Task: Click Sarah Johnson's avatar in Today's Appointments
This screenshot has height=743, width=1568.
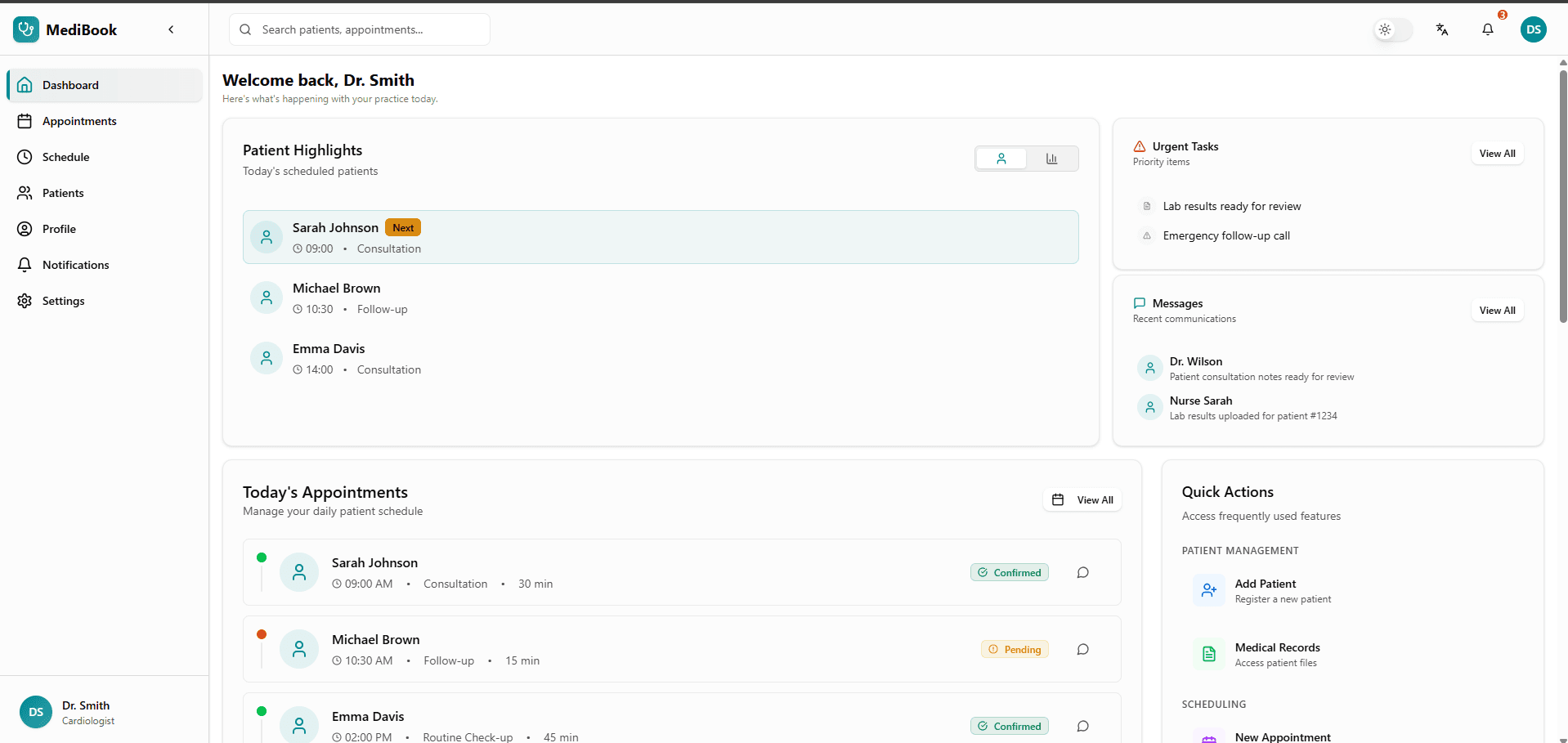Action: pyautogui.click(x=299, y=572)
